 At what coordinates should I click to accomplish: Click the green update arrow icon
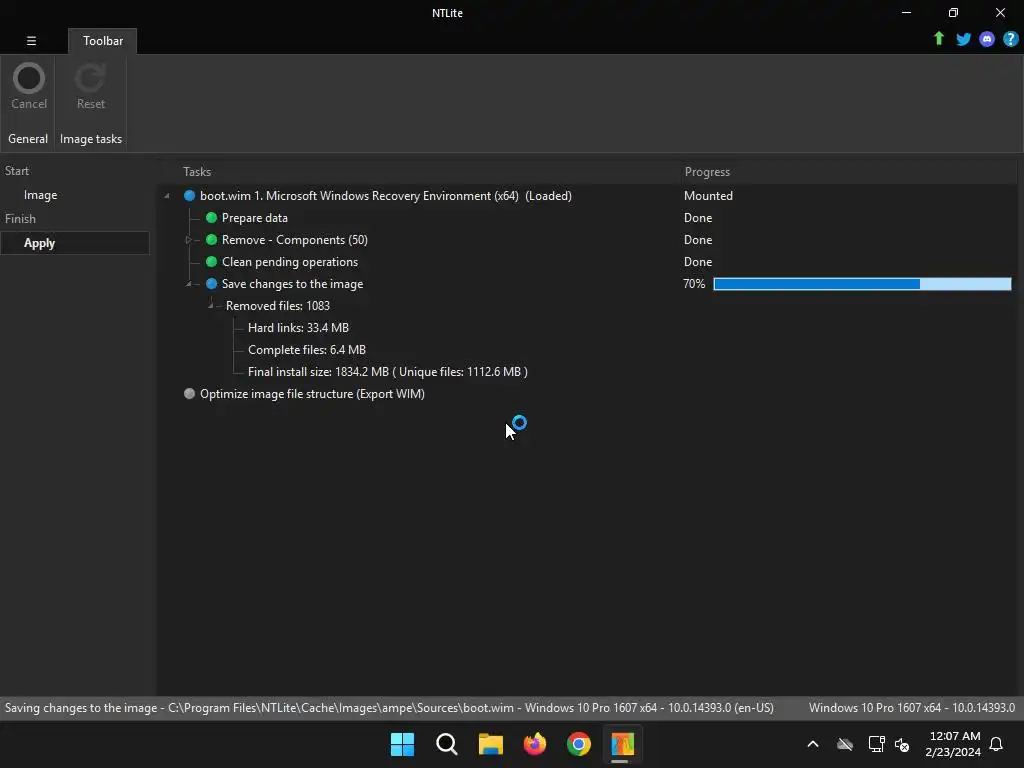(x=939, y=39)
